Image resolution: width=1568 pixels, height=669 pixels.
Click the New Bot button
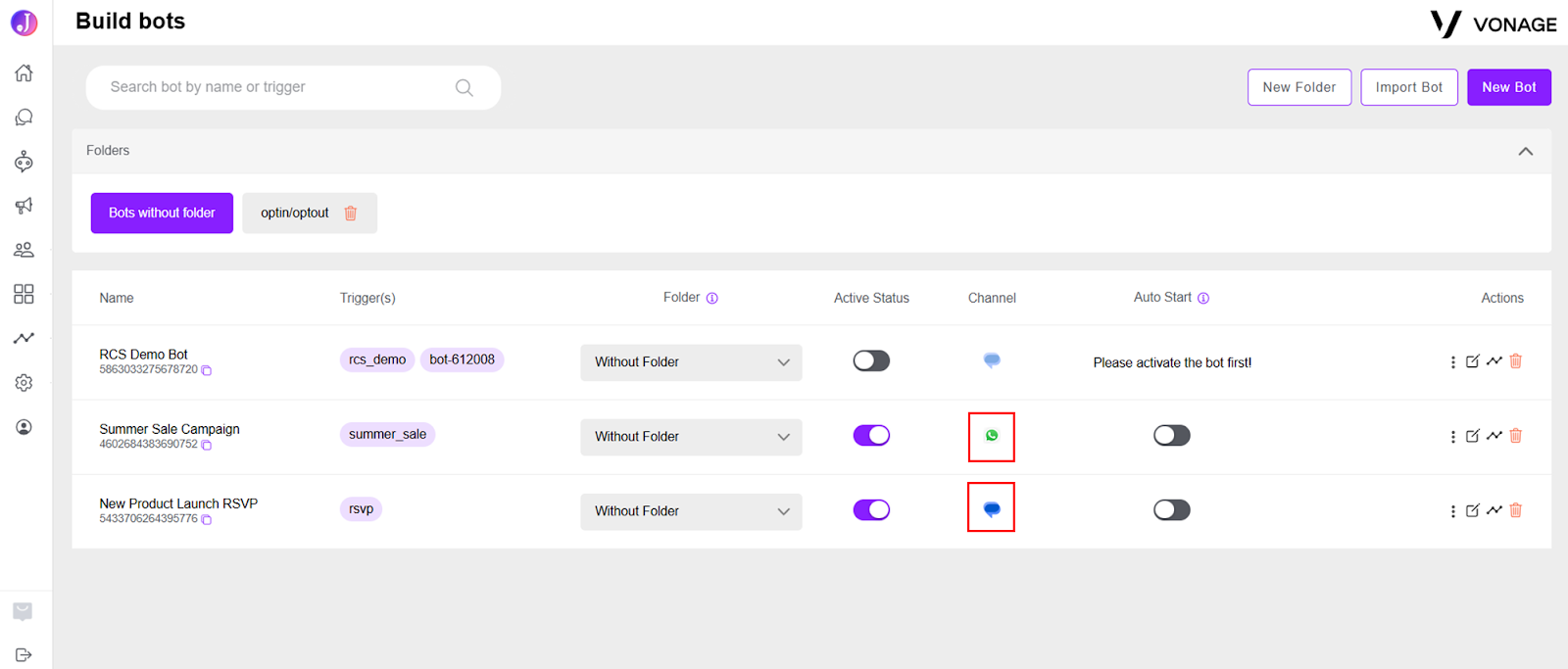pyautogui.click(x=1509, y=87)
